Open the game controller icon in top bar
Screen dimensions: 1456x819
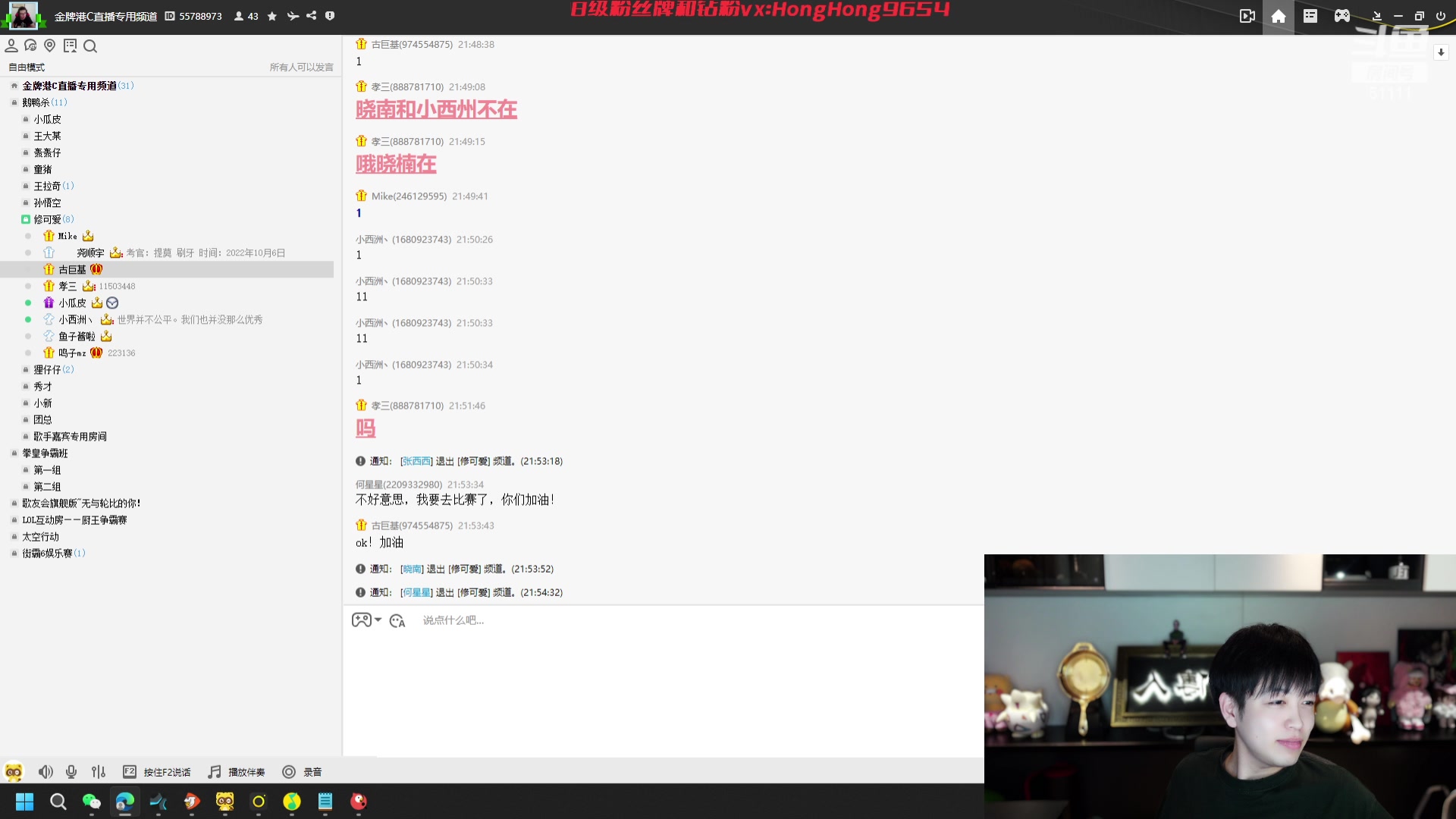click(1342, 16)
